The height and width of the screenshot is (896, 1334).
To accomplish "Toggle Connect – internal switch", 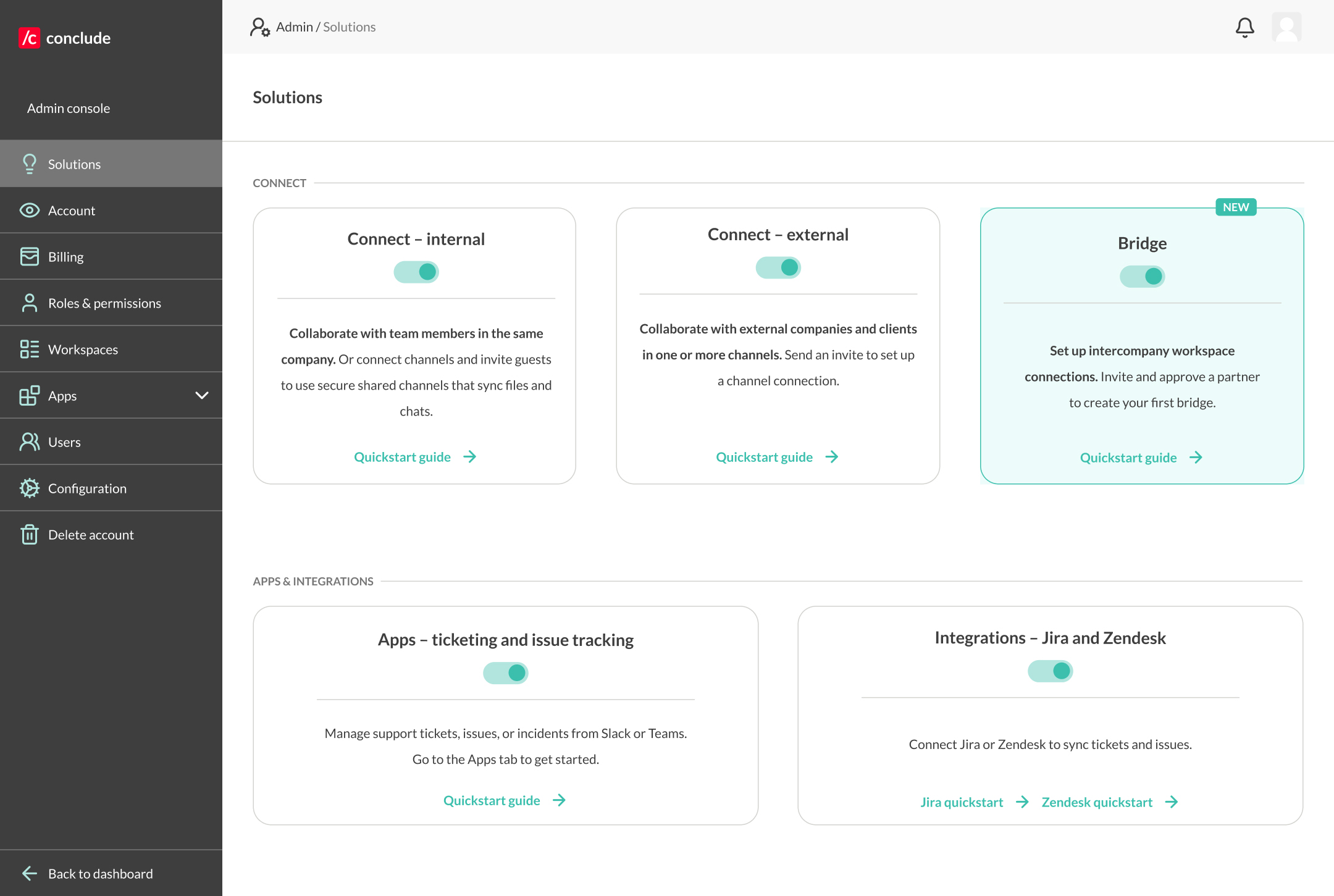I will tap(416, 272).
